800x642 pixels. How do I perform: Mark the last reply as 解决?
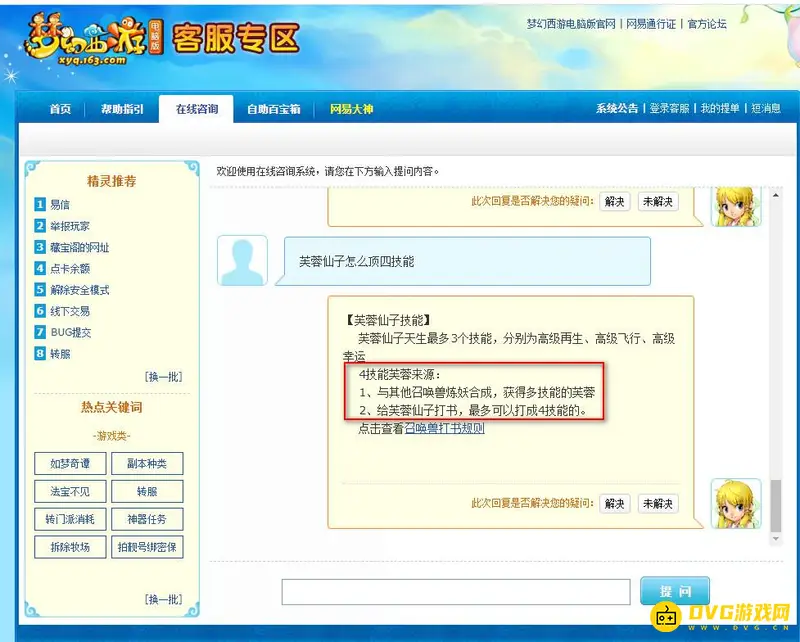[614, 504]
